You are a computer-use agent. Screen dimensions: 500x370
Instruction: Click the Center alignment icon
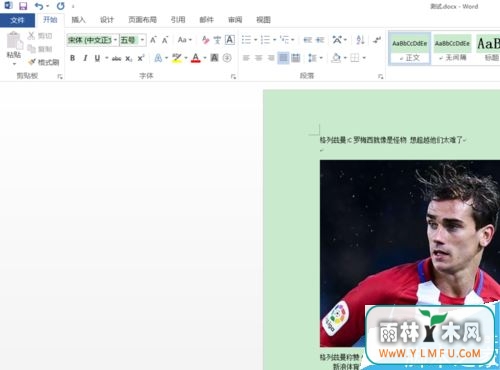coord(258,58)
